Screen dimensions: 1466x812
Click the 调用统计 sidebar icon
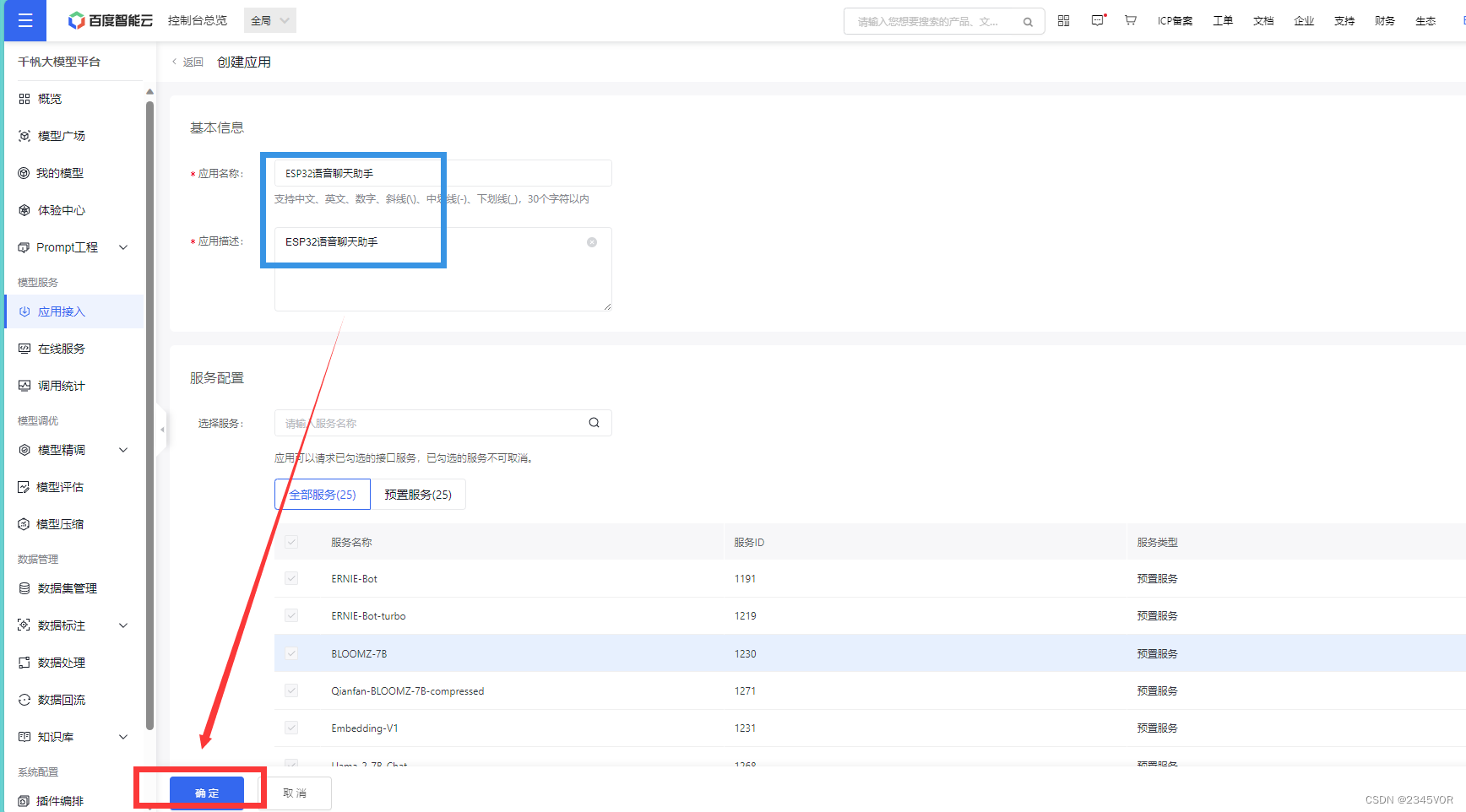[x=24, y=386]
